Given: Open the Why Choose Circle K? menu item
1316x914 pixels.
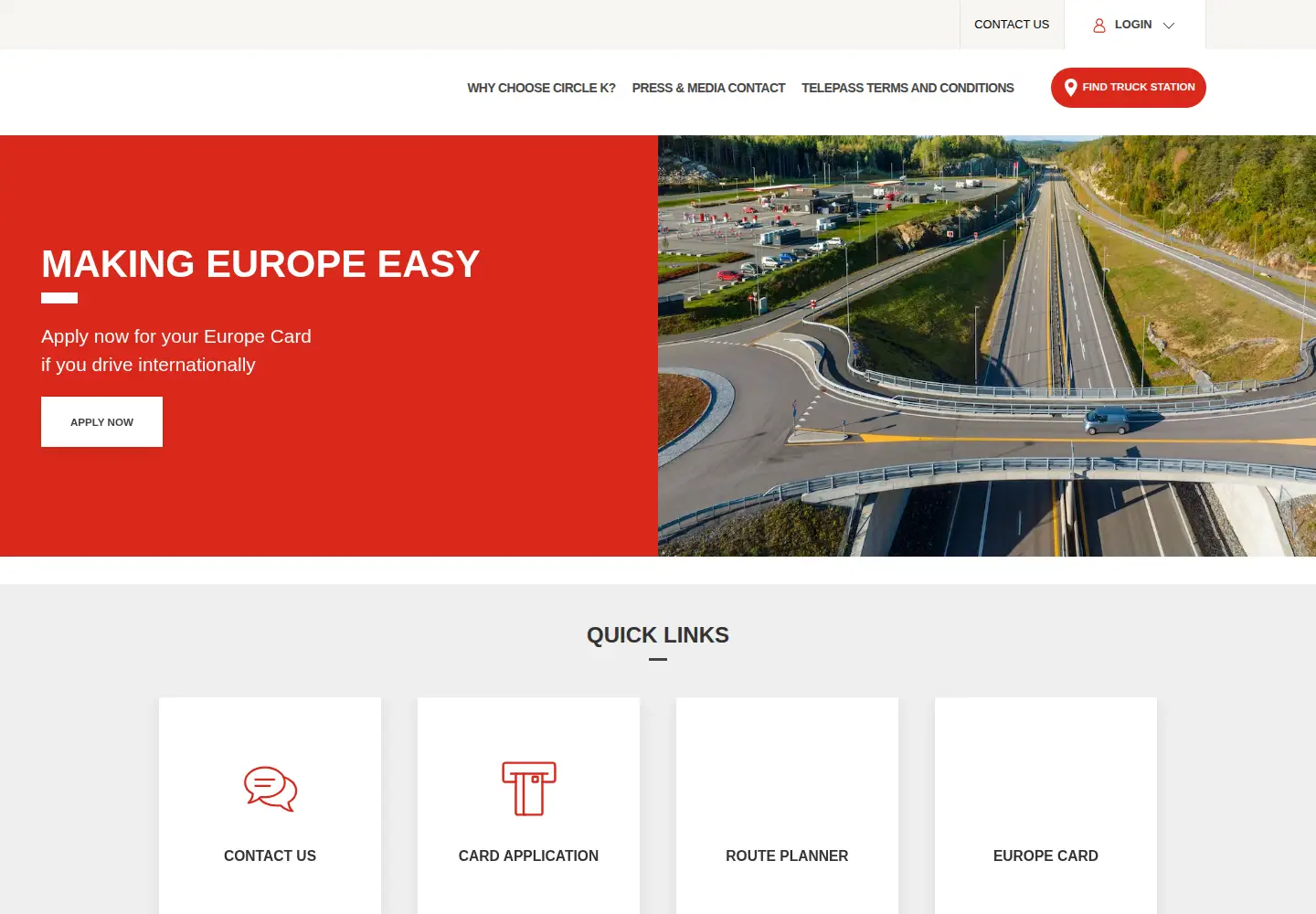Looking at the screenshot, I should [x=541, y=88].
